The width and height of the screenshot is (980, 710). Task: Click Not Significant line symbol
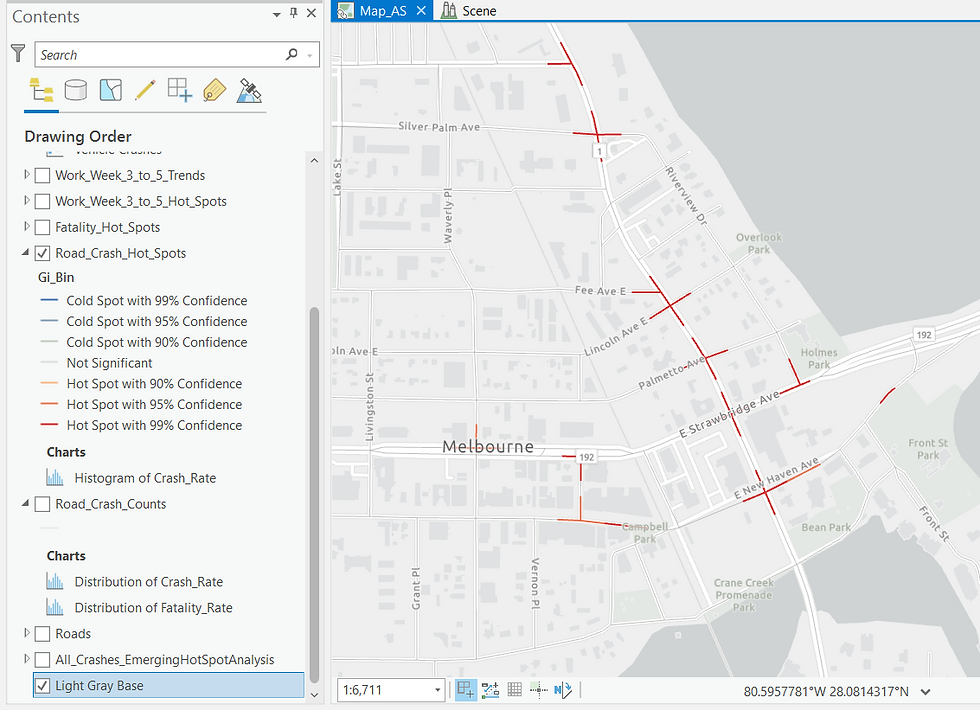pos(49,362)
